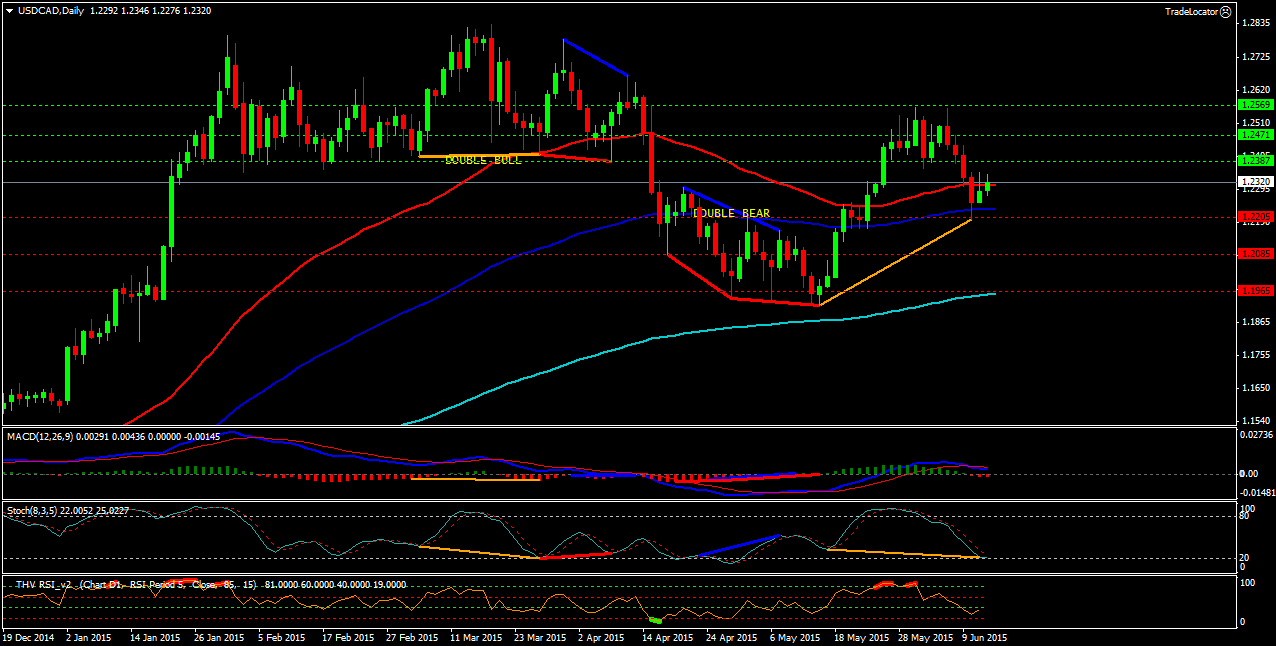The image size is (1276, 646).
Task: Click the MACD(12,26,9) indicator label
Action: pyautogui.click(x=40, y=437)
